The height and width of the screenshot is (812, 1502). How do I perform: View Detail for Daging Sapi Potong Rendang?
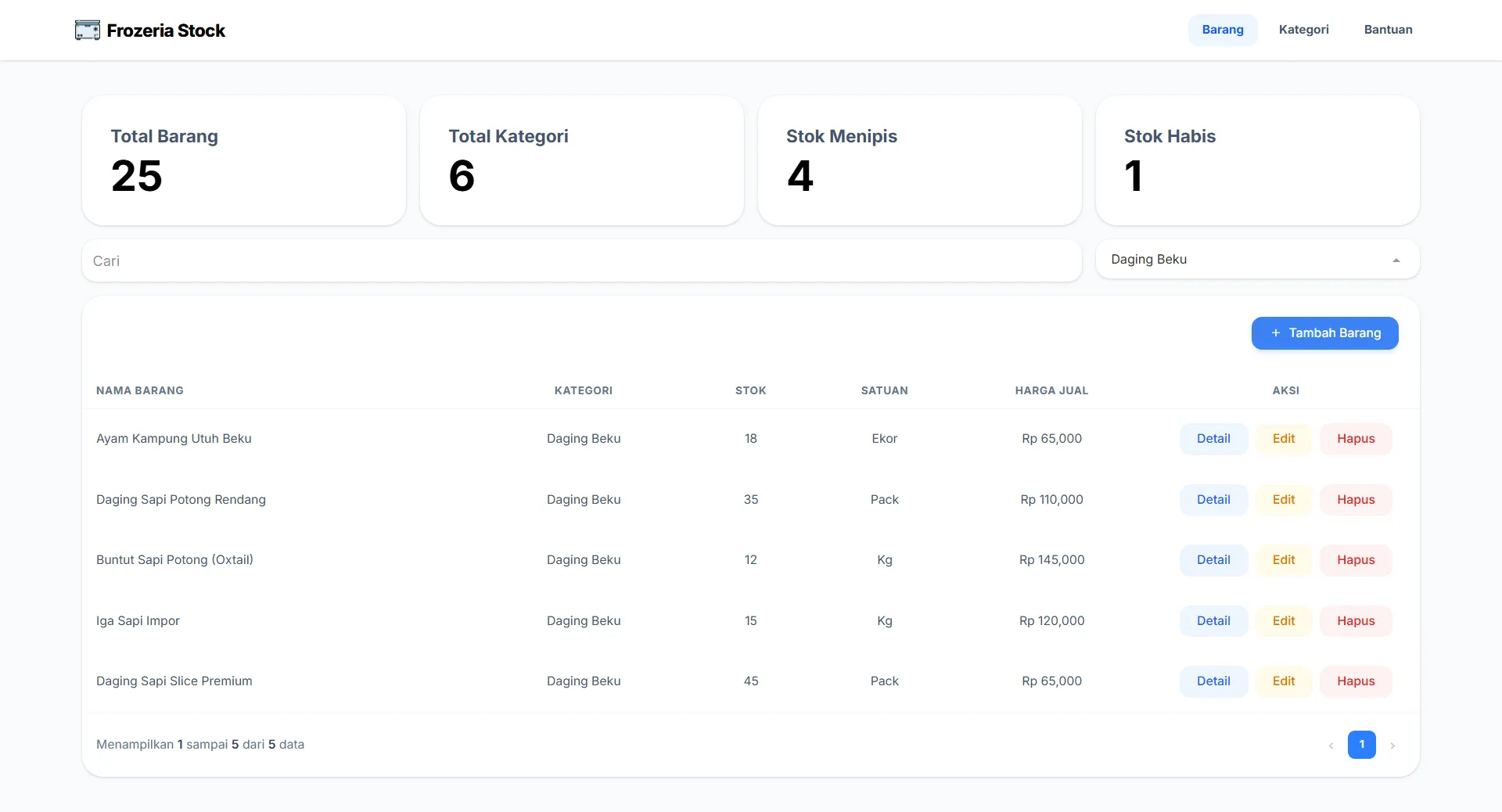(x=1213, y=500)
